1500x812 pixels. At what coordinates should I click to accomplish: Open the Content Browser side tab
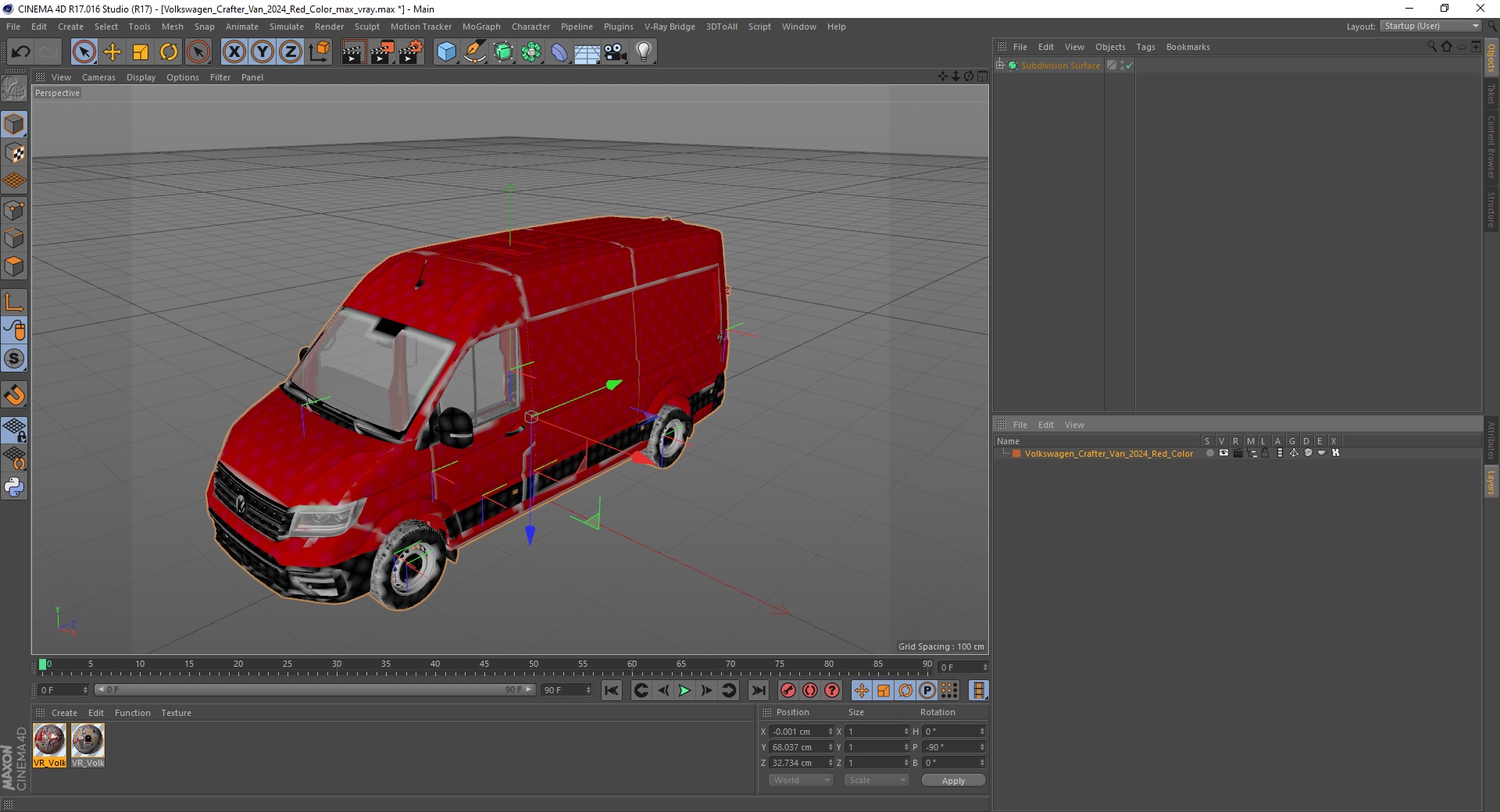[x=1491, y=148]
